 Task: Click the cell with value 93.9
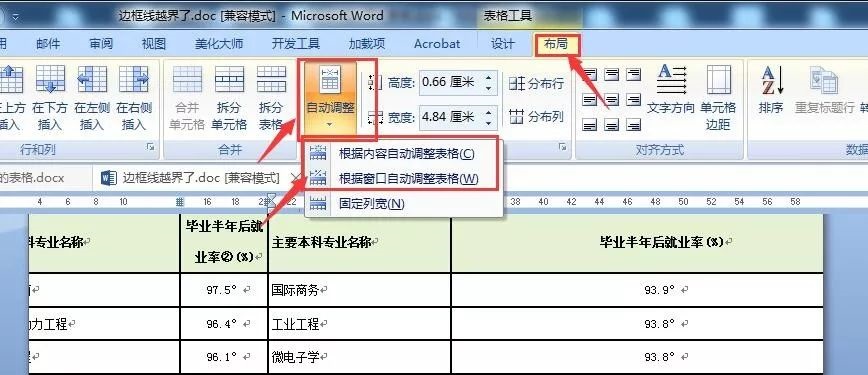(x=638, y=290)
